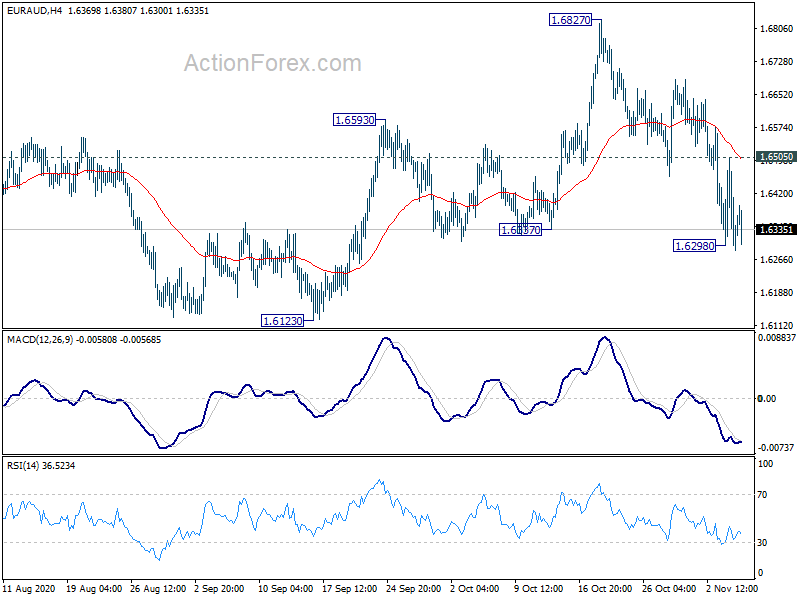Screen dimensions: 800x600
Task: Click the 17 Sep 12:00 time label
Action: pos(349,589)
